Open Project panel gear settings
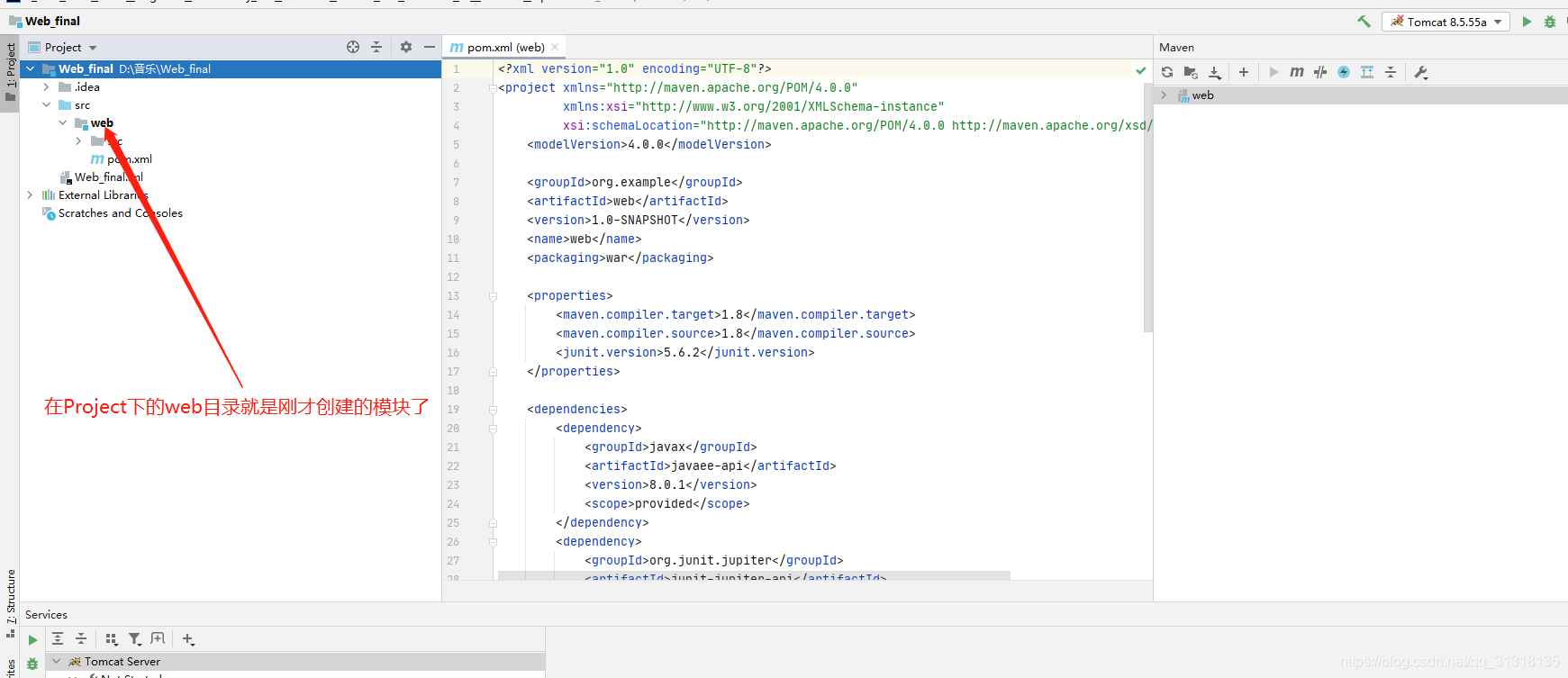 point(406,47)
